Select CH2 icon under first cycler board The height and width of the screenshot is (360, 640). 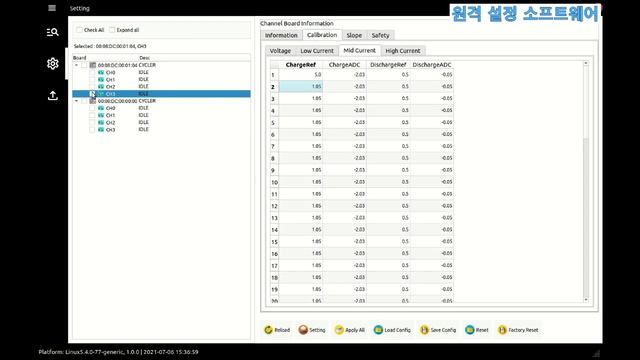point(101,87)
